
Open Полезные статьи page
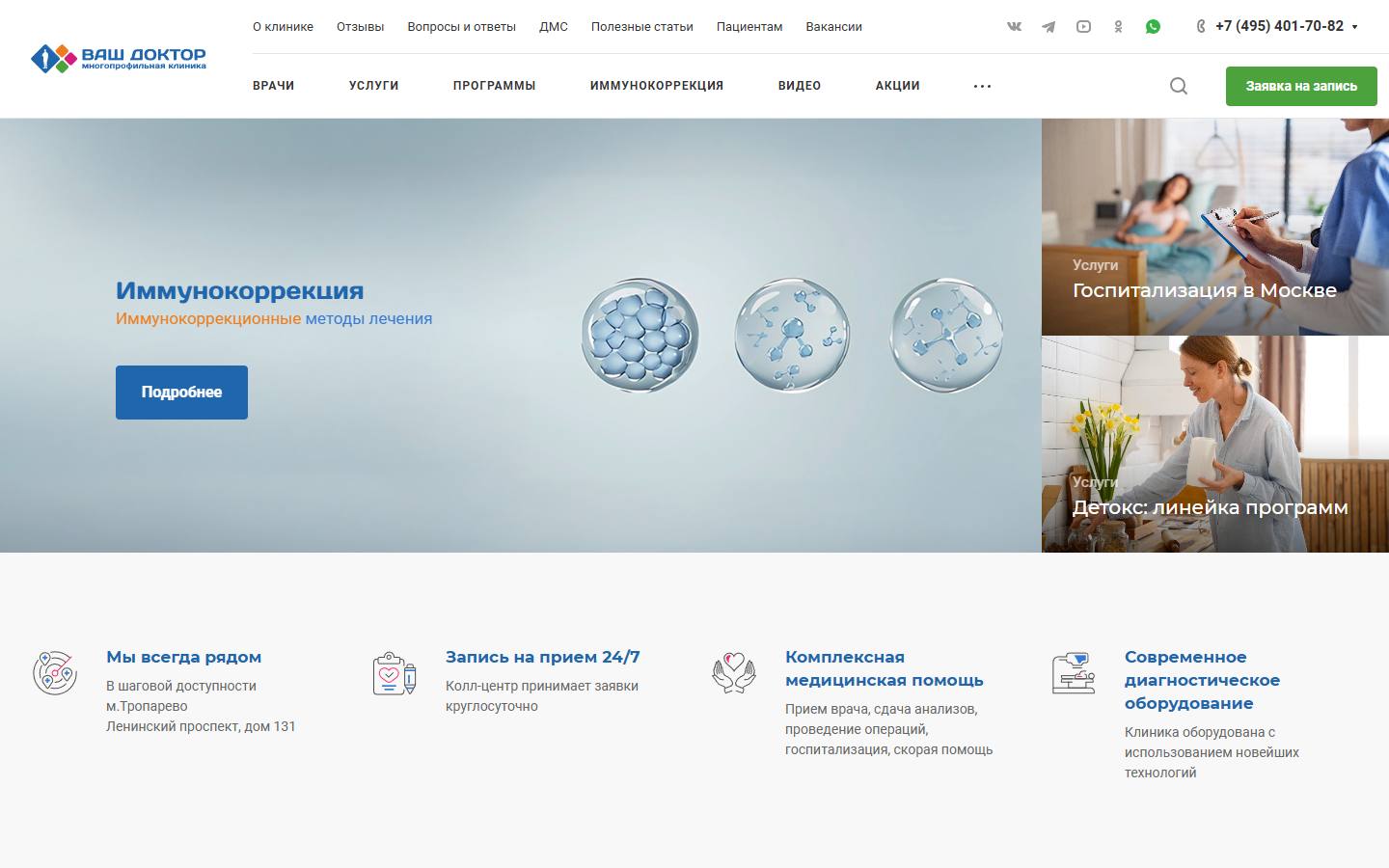[642, 27]
